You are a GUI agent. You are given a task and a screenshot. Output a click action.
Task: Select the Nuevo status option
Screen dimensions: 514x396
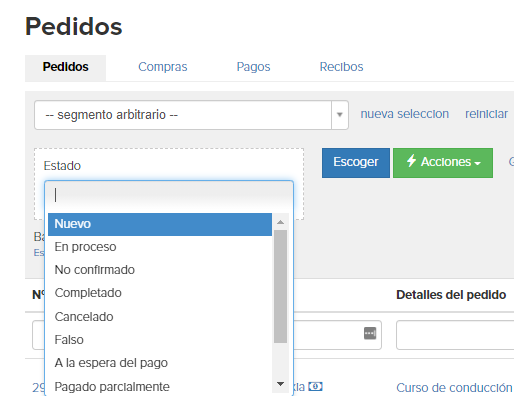pyautogui.click(x=160, y=224)
